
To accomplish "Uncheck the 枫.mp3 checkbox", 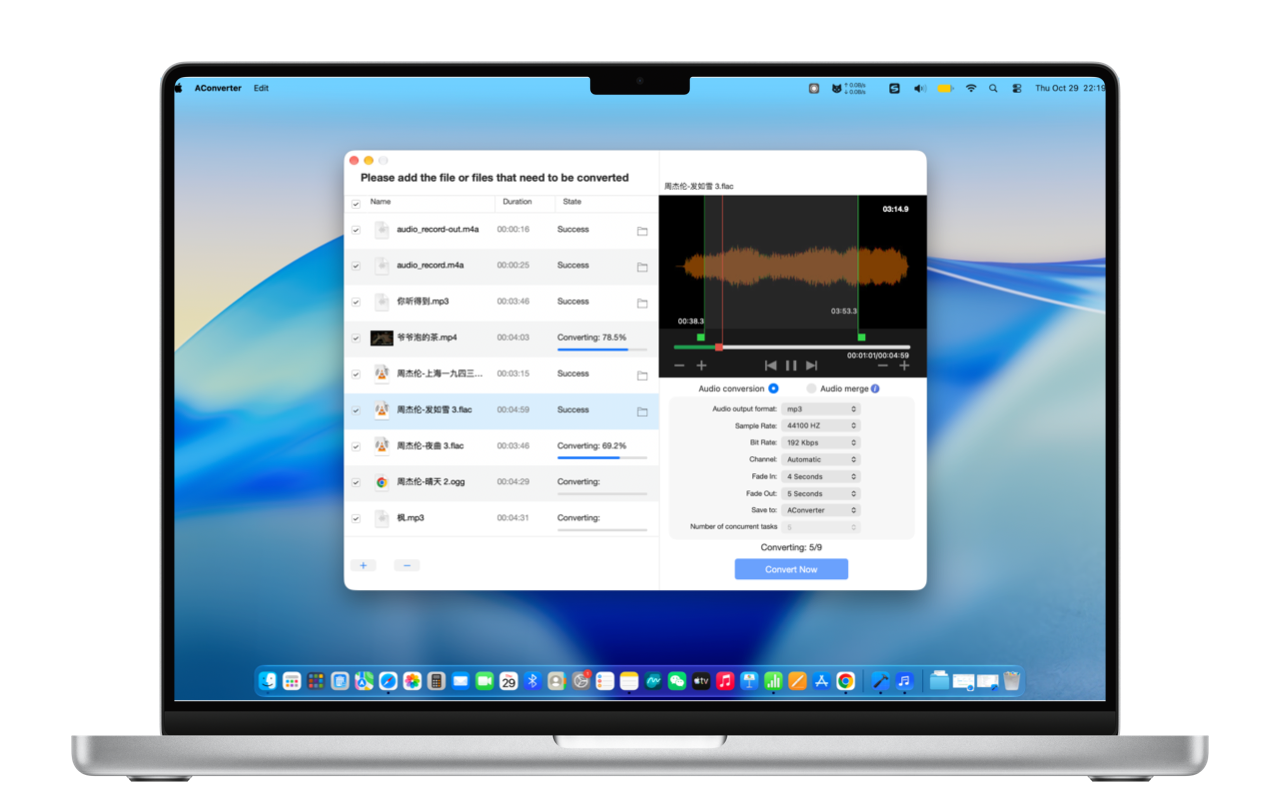I will pyautogui.click(x=356, y=519).
